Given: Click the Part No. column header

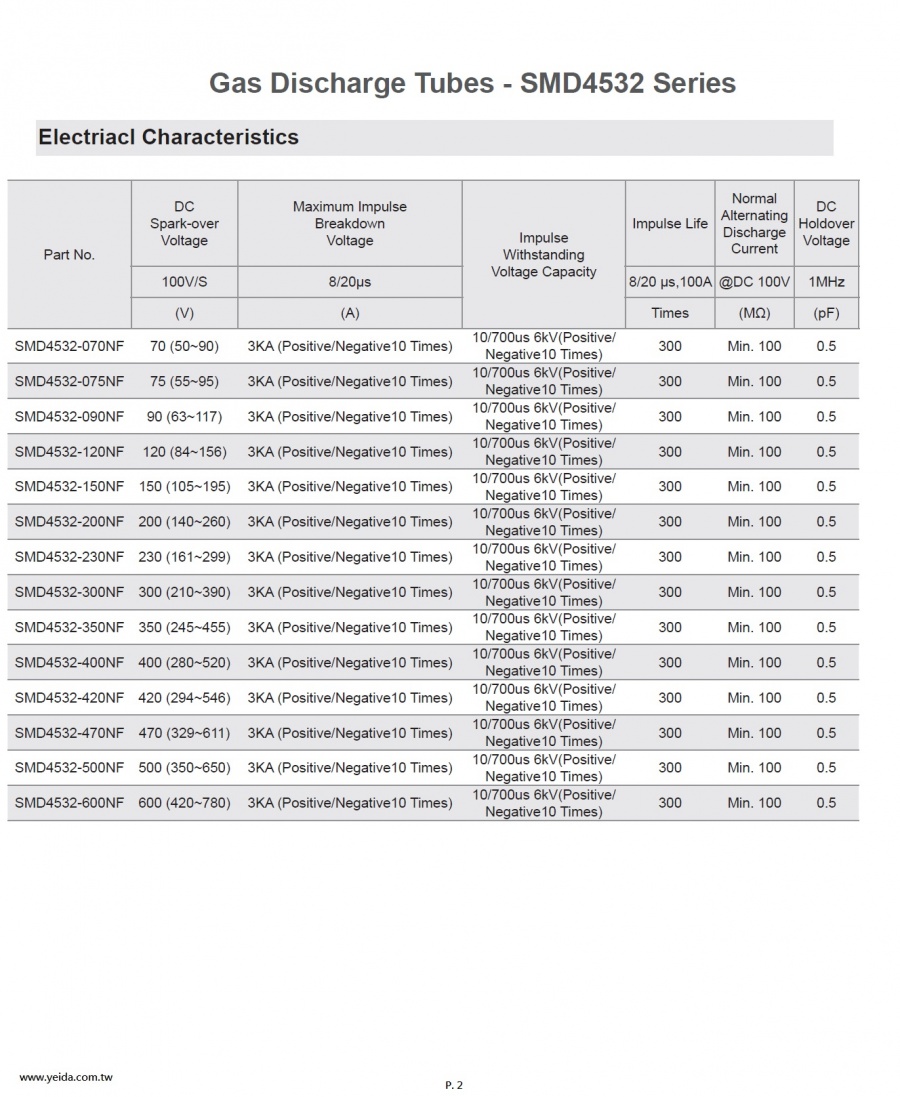Looking at the screenshot, I should click(x=69, y=255).
